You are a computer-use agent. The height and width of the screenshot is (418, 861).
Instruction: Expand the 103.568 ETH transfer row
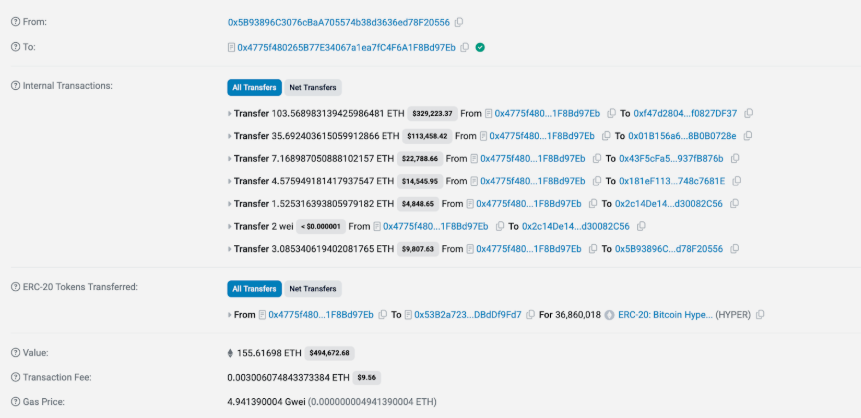pyautogui.click(x=230, y=114)
